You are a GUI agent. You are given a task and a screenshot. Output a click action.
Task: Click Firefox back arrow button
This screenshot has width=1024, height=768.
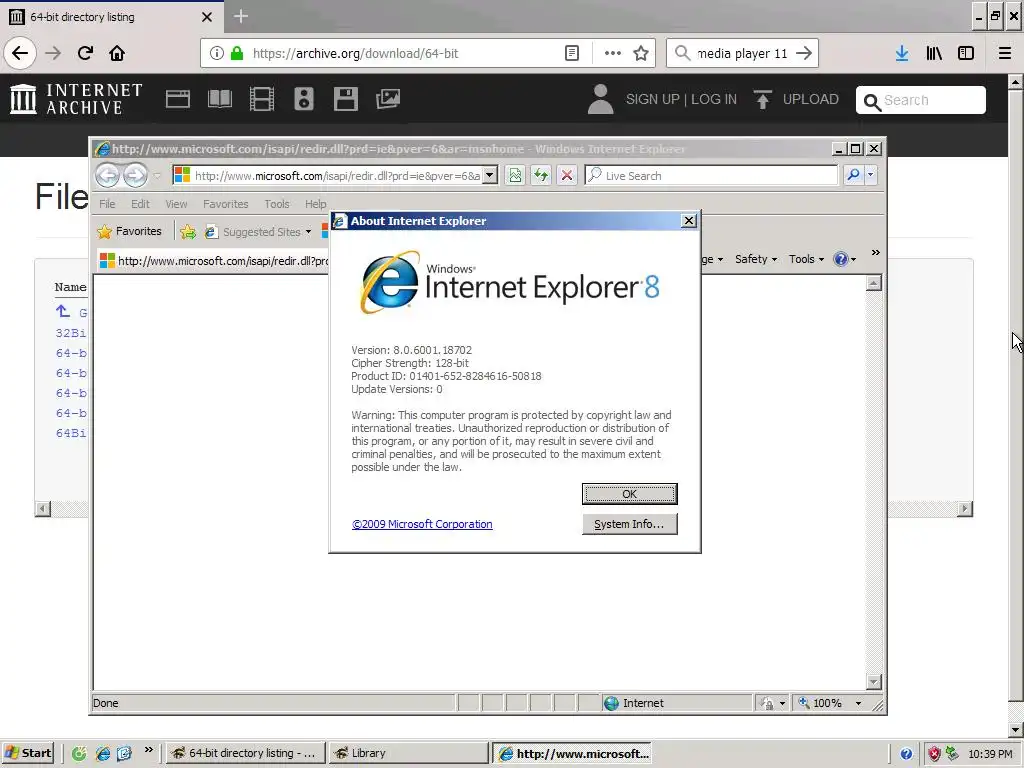[20, 53]
